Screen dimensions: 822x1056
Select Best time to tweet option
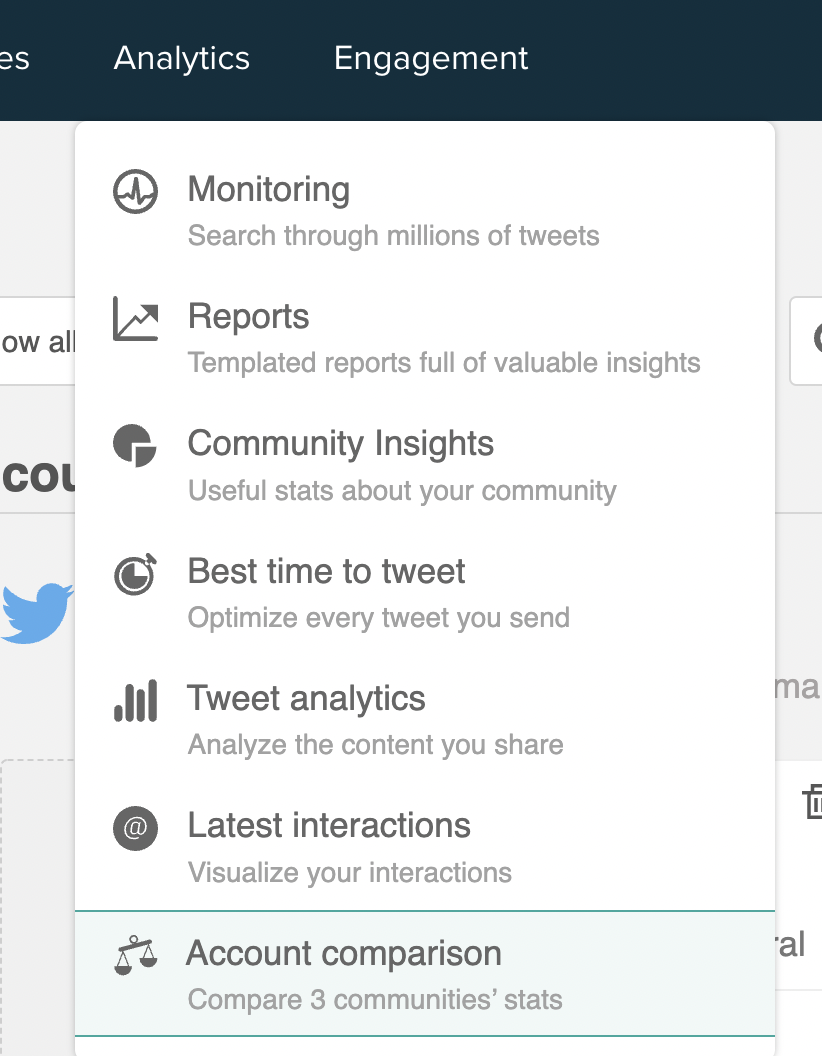pos(327,572)
